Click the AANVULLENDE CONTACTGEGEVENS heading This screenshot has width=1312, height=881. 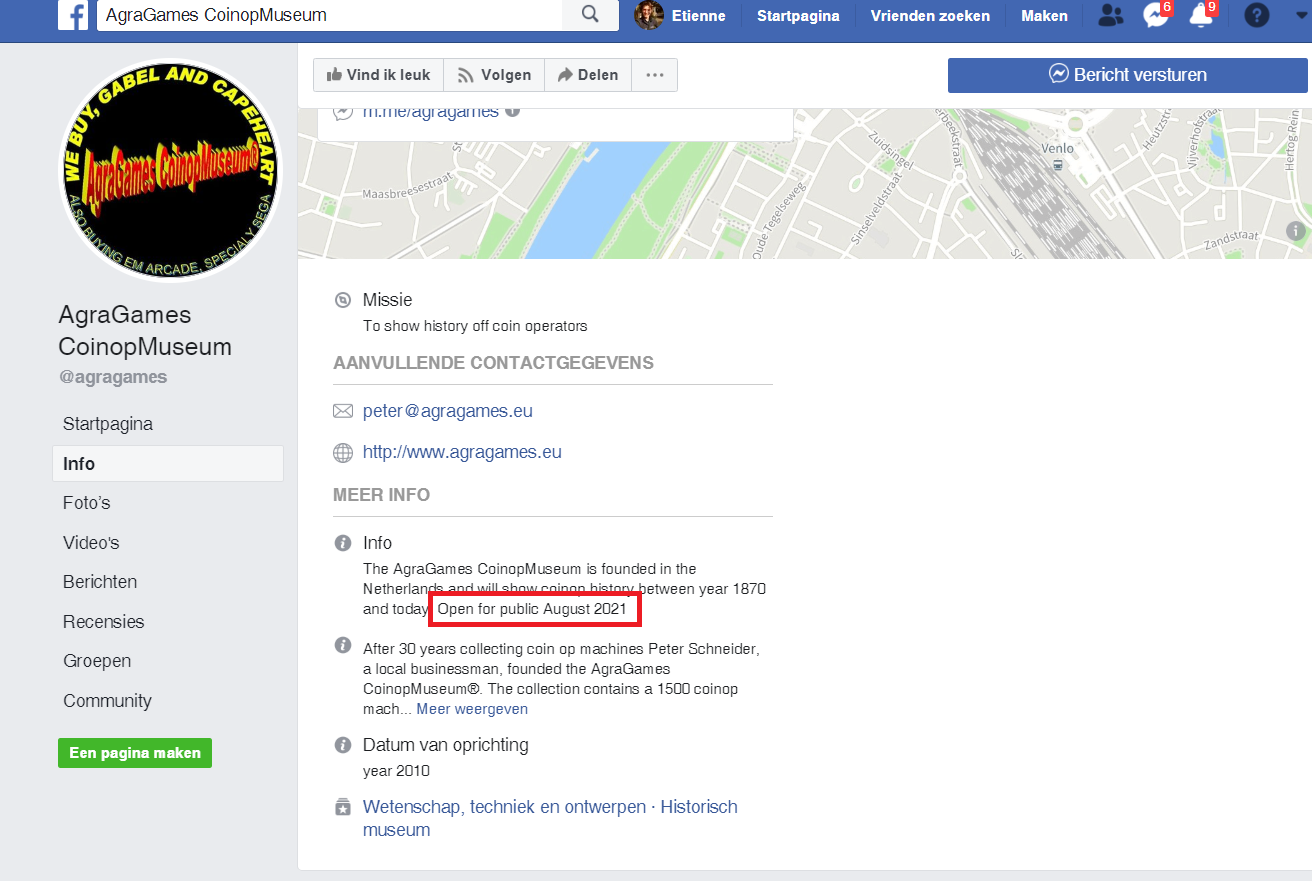click(493, 363)
